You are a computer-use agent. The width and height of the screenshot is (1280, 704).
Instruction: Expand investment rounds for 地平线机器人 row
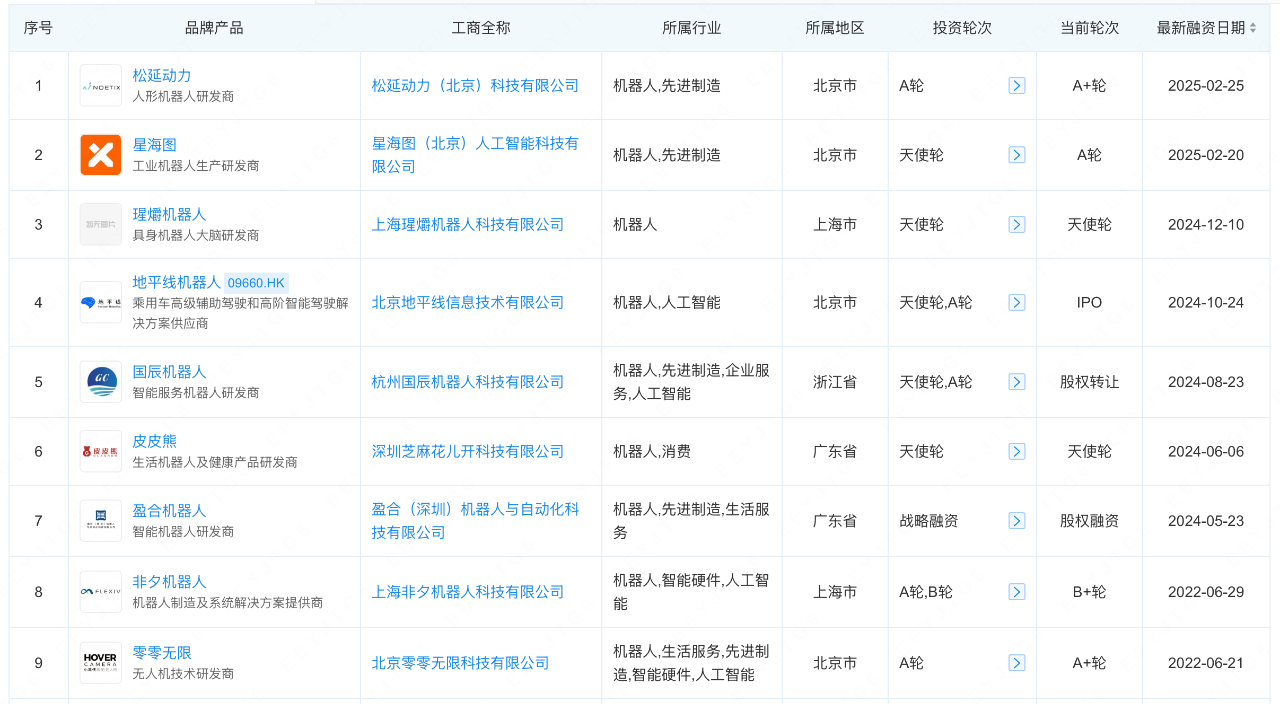click(1017, 302)
